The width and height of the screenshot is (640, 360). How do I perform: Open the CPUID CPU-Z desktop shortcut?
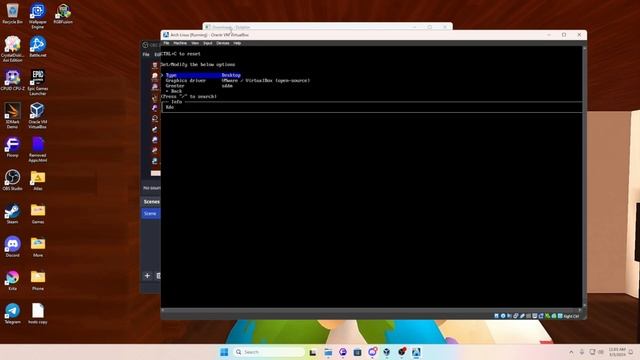tap(12, 80)
